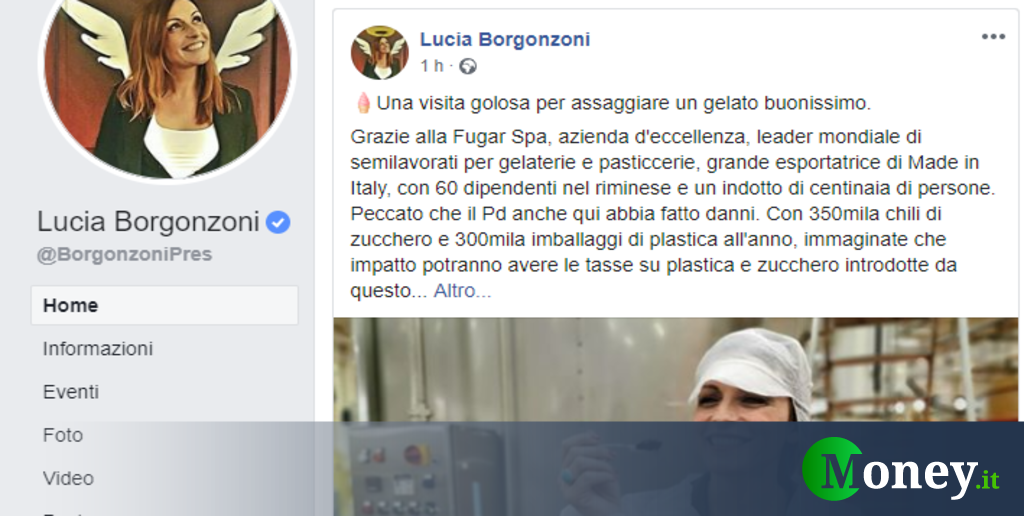Select the Home sidebar tab
Screen dimensions: 1024x516
[165, 305]
